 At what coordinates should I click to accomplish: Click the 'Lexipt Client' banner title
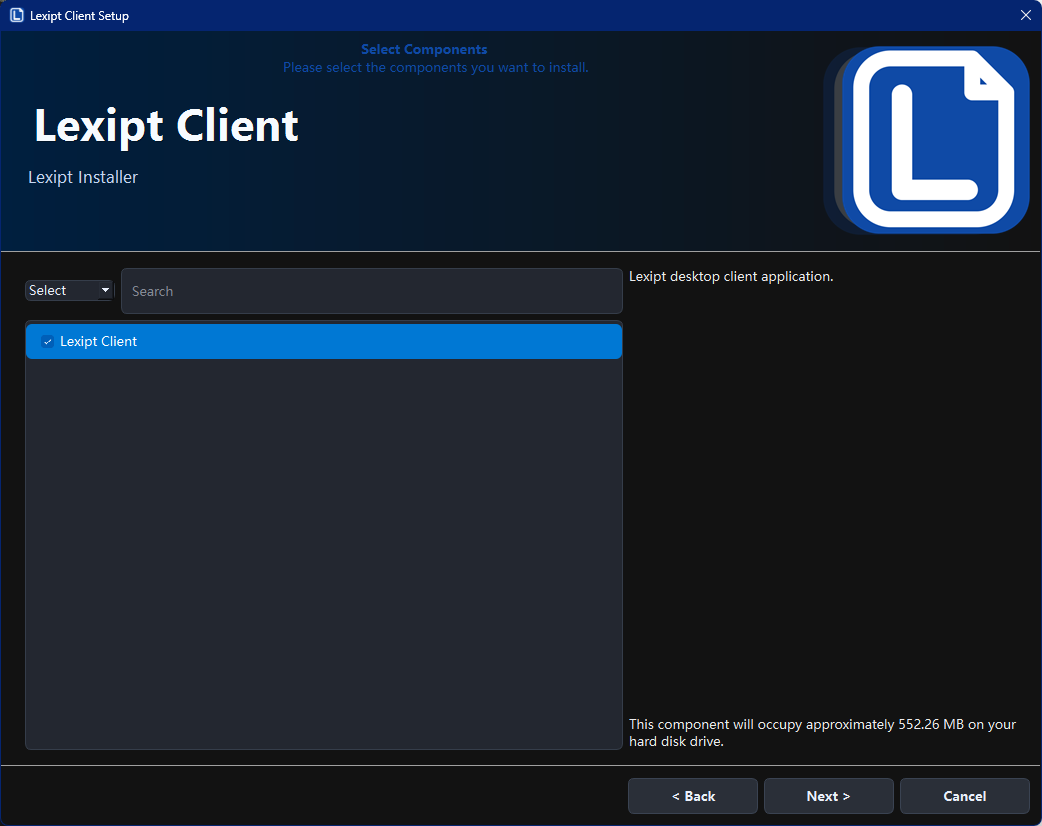pos(166,126)
